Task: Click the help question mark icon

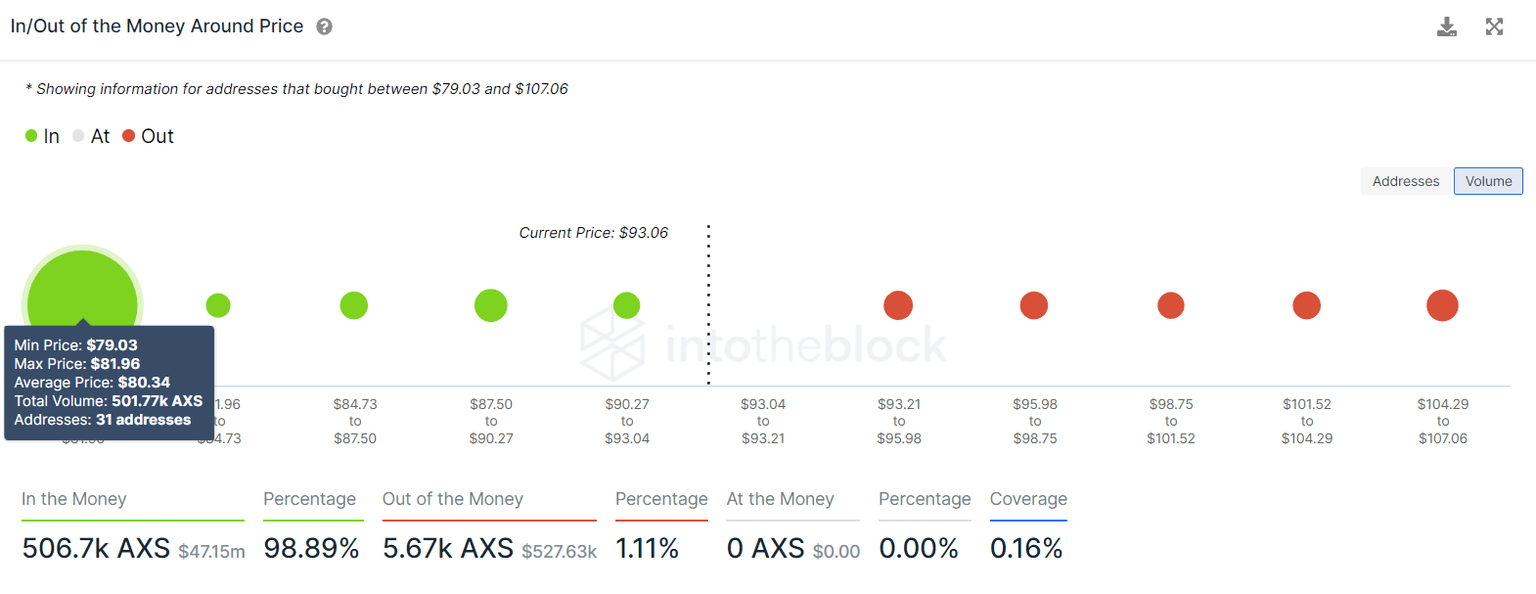Action: tap(324, 27)
